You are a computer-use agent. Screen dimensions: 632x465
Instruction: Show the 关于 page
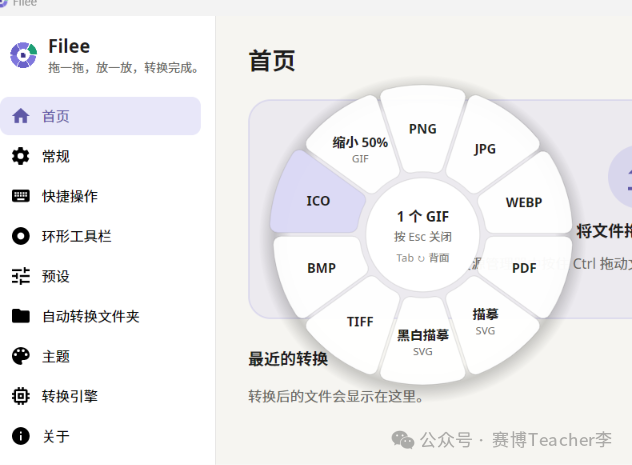click(101, 436)
